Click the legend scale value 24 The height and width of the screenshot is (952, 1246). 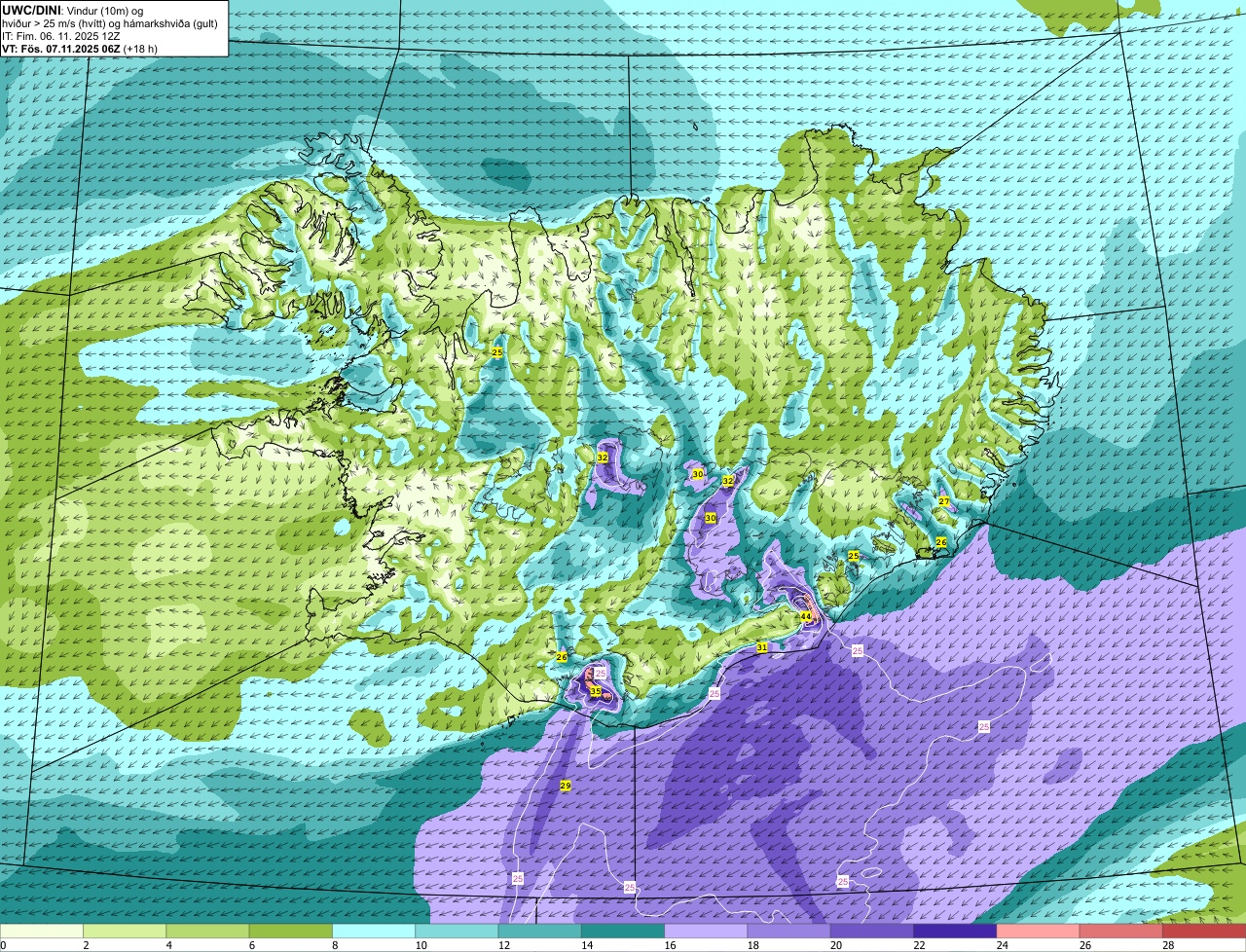(x=1001, y=945)
